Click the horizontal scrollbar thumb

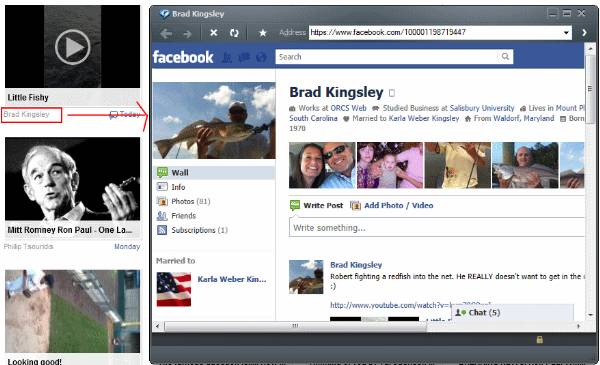295,326
